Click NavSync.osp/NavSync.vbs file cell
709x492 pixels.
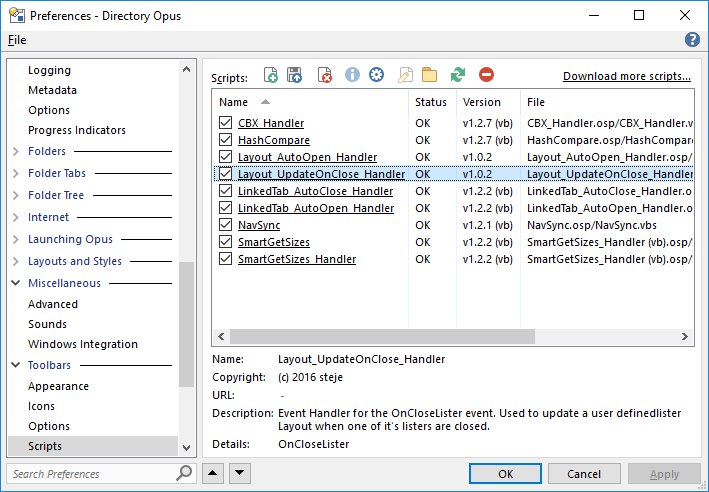591,225
